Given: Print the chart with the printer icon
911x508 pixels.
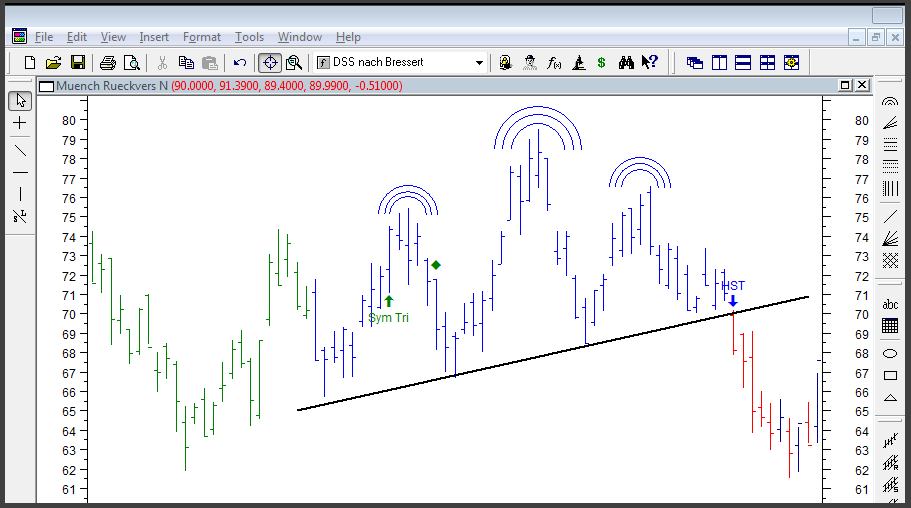Looking at the screenshot, I should tap(108, 63).
